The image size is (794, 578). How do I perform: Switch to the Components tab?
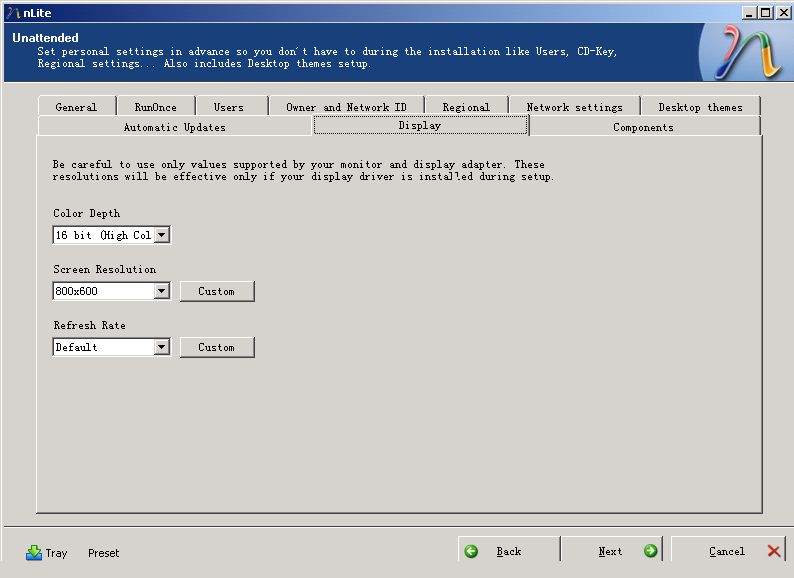click(x=643, y=127)
